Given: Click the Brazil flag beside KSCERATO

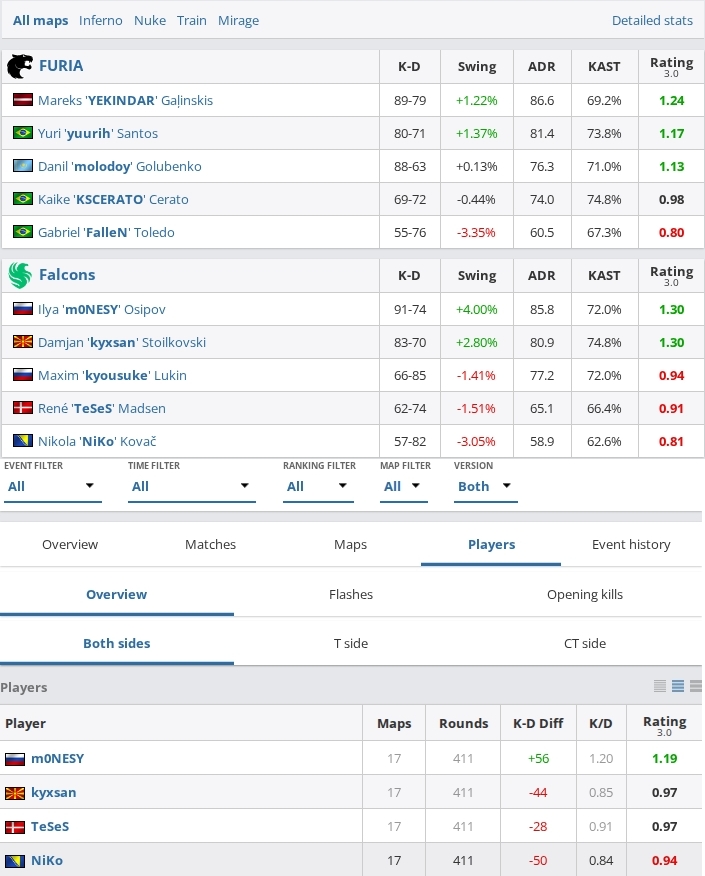Looking at the screenshot, I should [23, 199].
